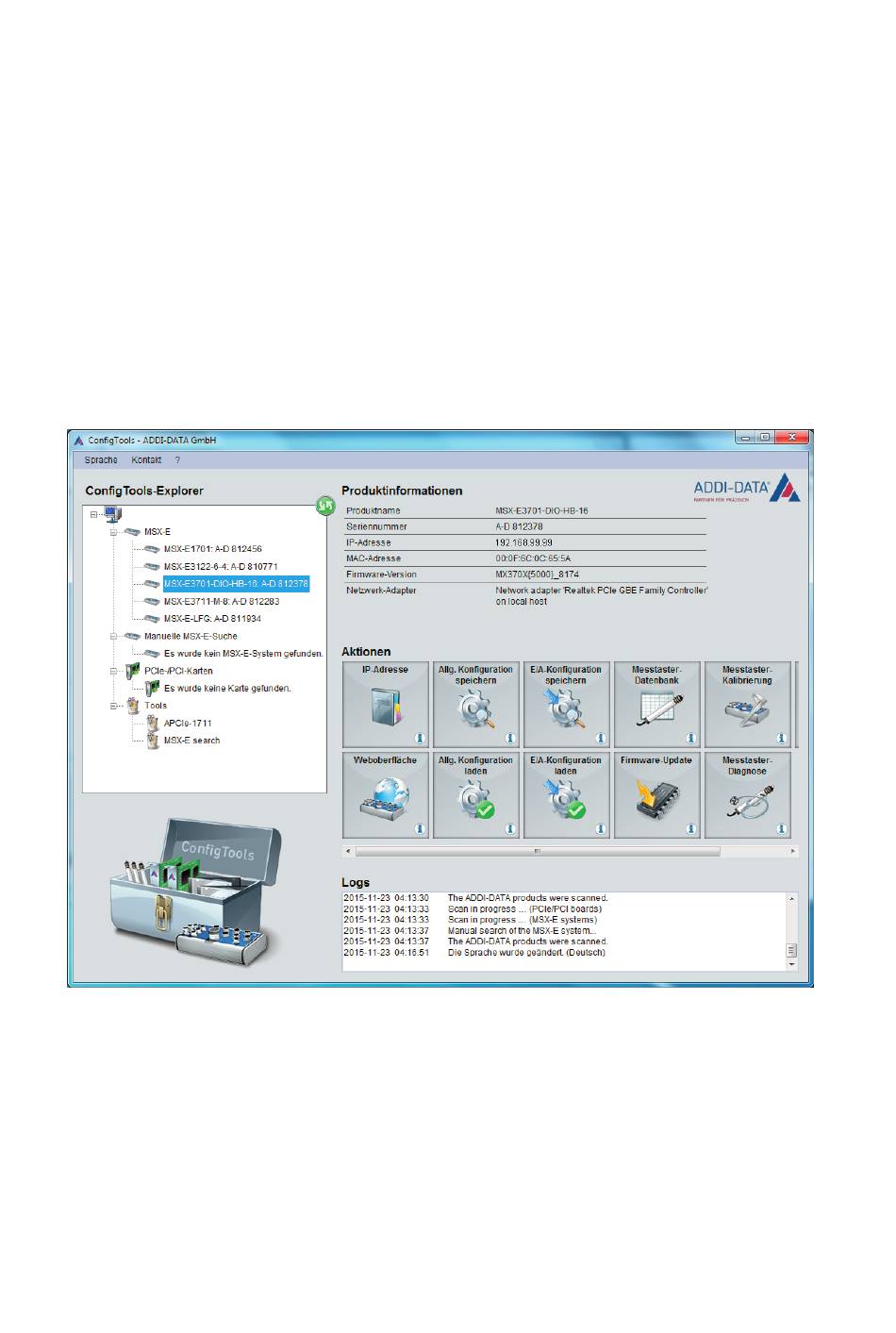Click Allg. Konfiguration speichern tile
The image size is (896, 1333).
(x=475, y=705)
